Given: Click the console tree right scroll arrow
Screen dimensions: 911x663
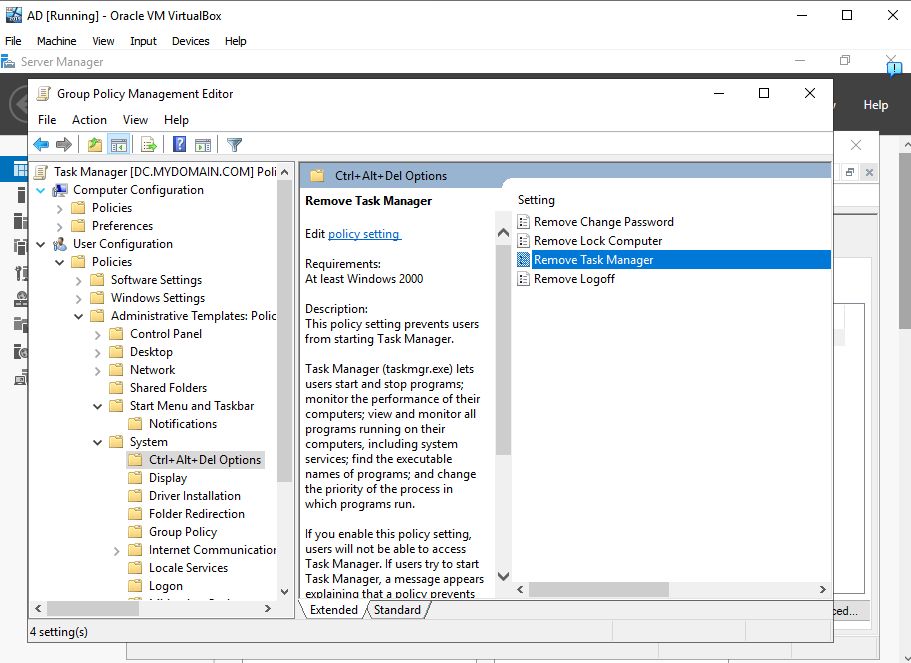Looking at the screenshot, I should tap(268, 608).
